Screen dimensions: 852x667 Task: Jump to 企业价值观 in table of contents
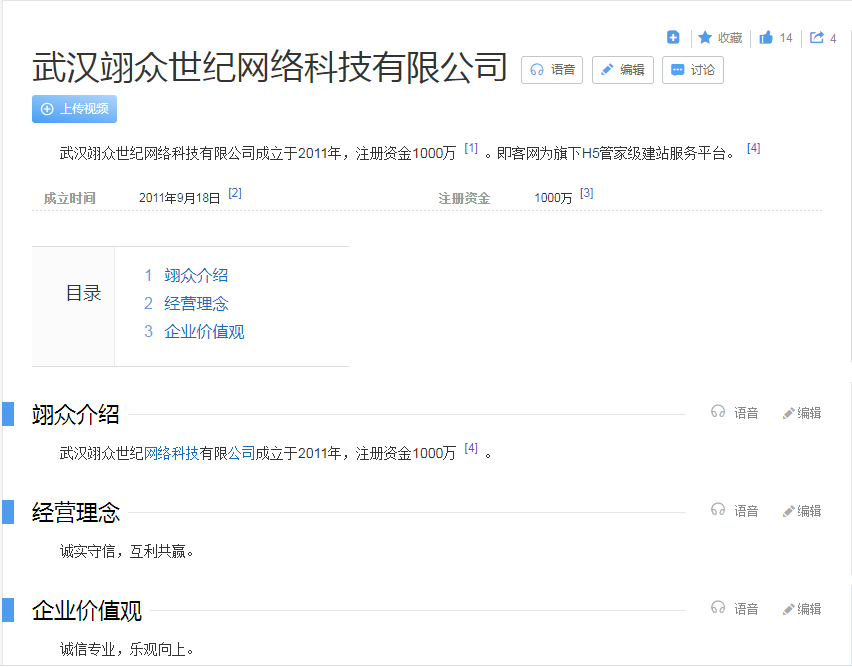(204, 332)
